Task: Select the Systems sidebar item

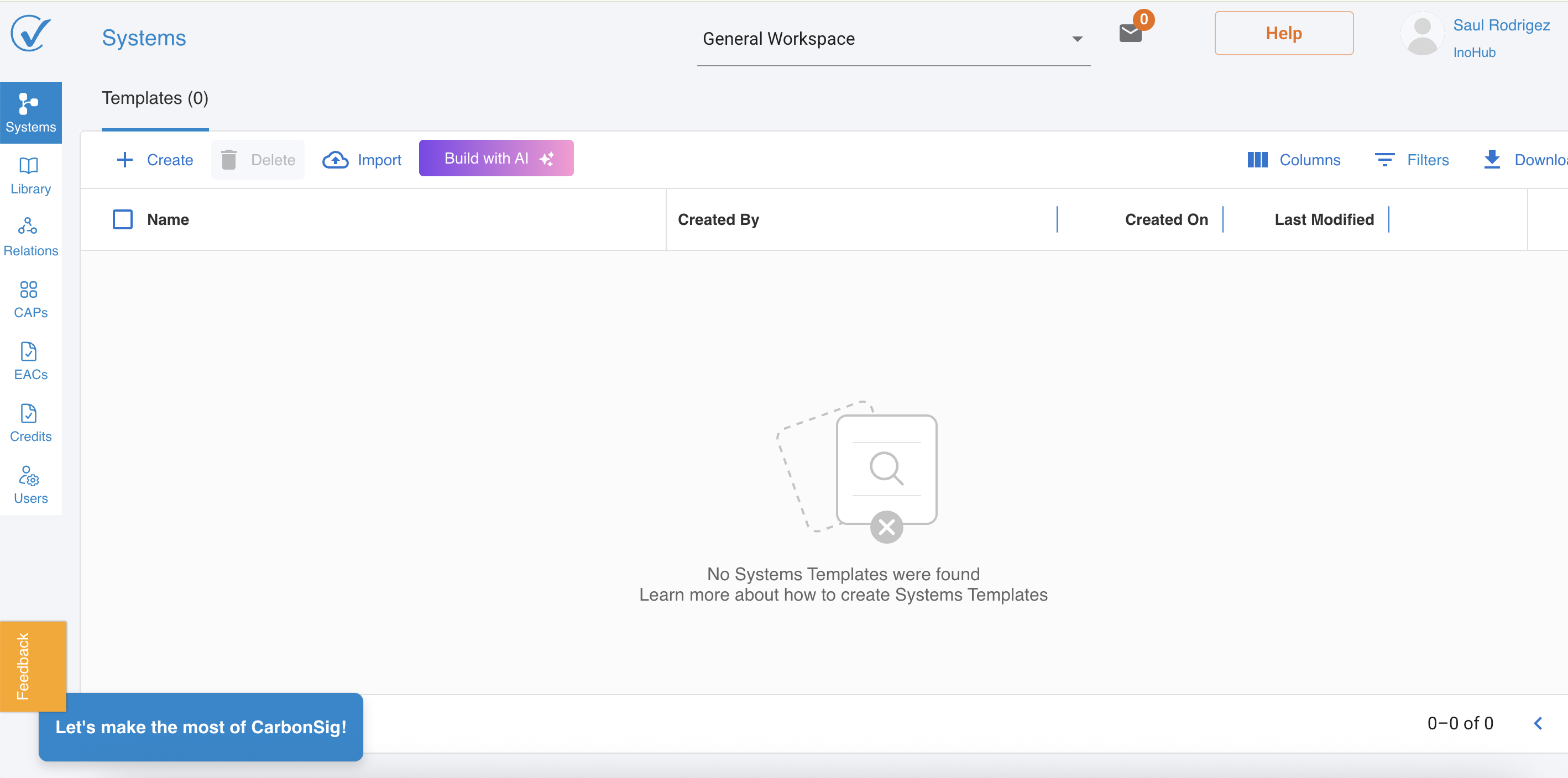Action: [30, 113]
